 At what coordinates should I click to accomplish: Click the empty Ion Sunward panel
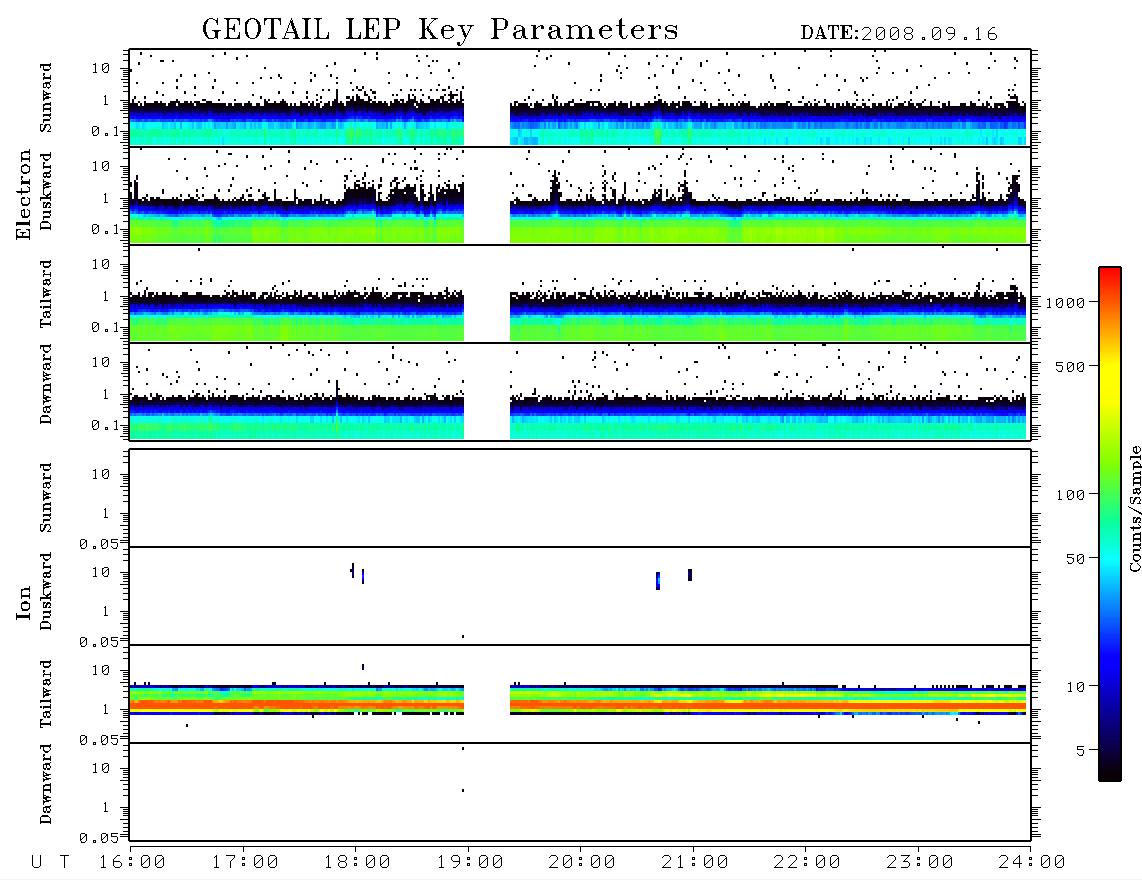[x=580, y=498]
